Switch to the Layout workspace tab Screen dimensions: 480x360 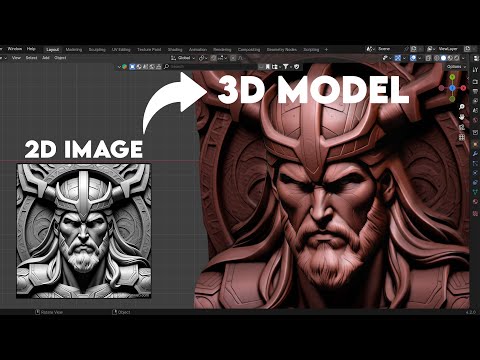pyautogui.click(x=53, y=50)
